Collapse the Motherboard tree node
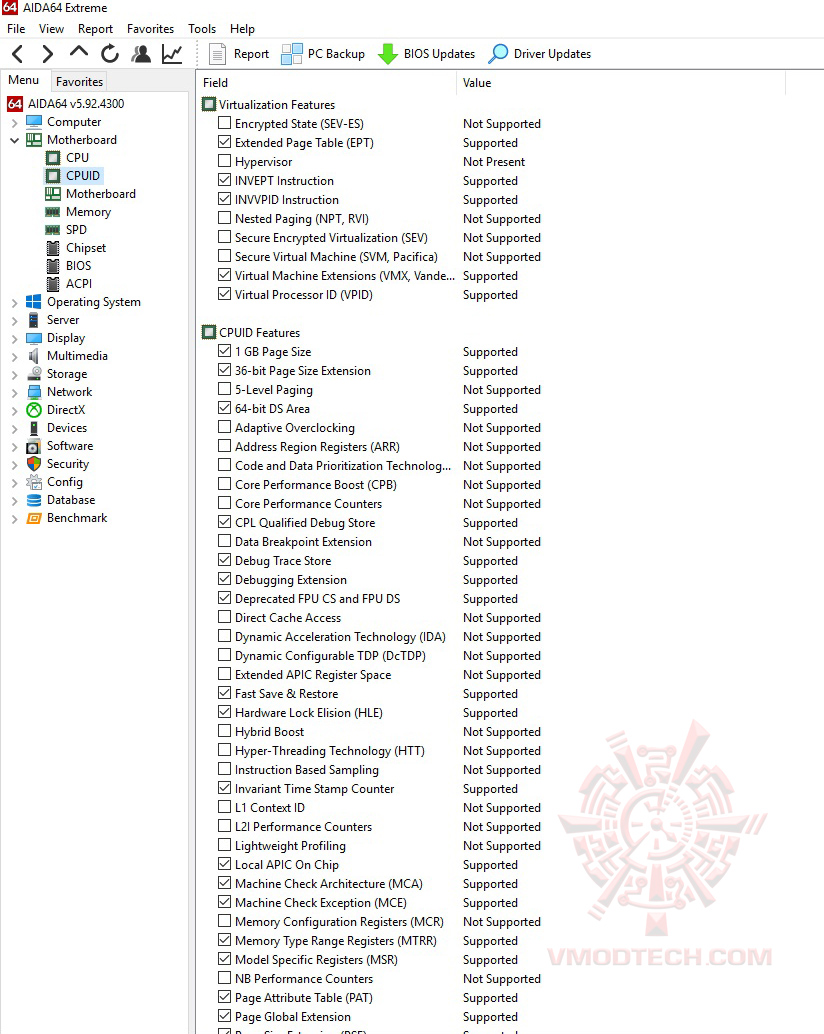The image size is (824, 1034). coord(14,140)
